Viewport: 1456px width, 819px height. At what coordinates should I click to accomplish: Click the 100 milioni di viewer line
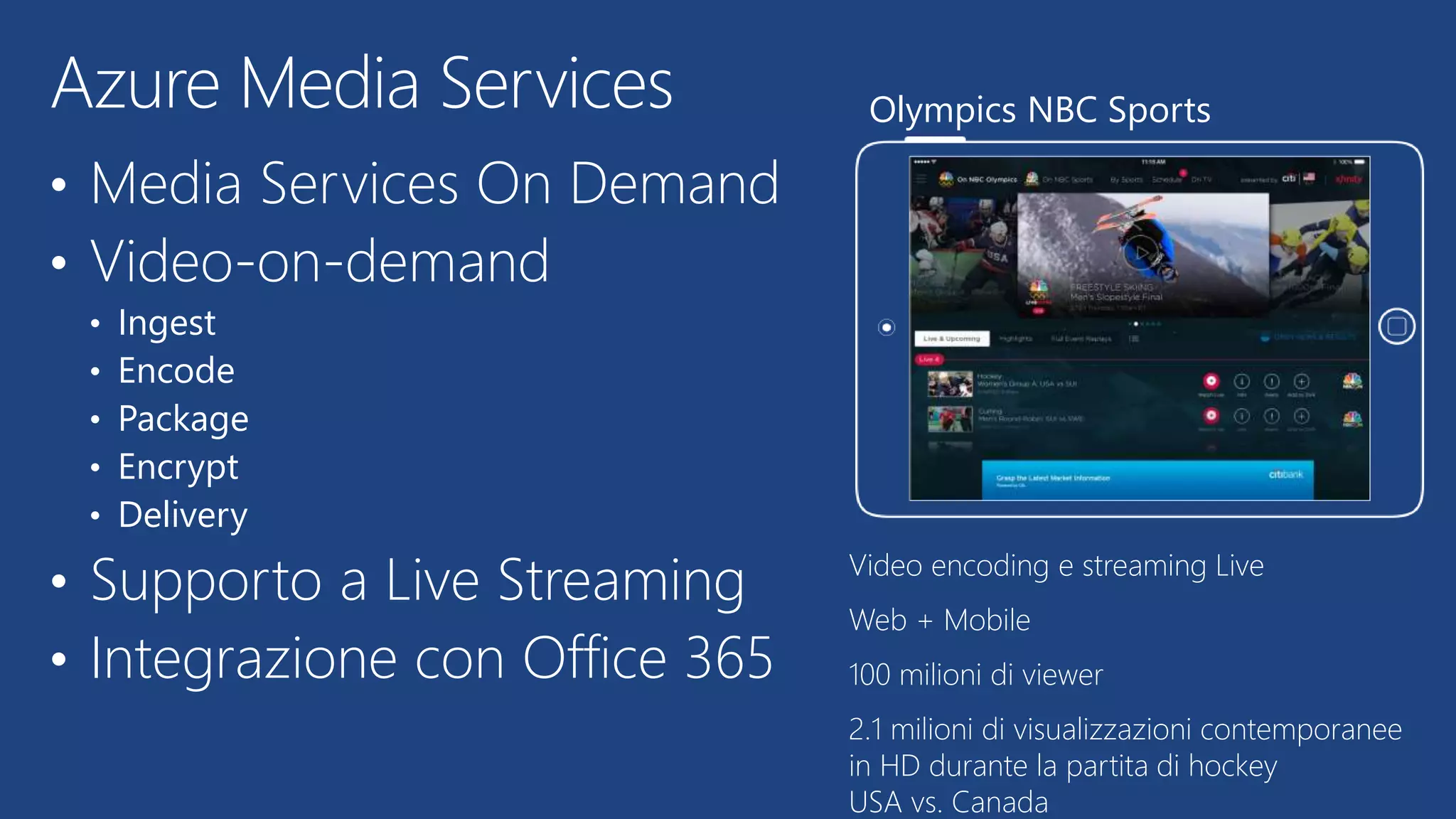[976, 675]
